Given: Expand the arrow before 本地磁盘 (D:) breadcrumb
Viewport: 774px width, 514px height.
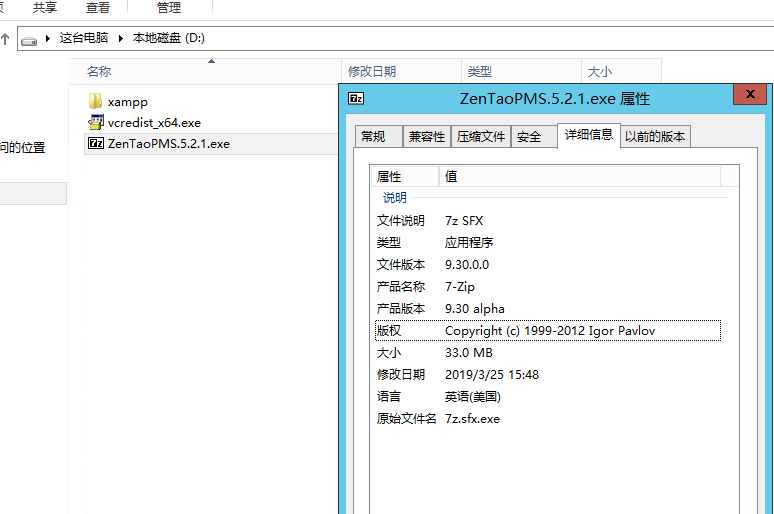Looking at the screenshot, I should tap(120, 38).
